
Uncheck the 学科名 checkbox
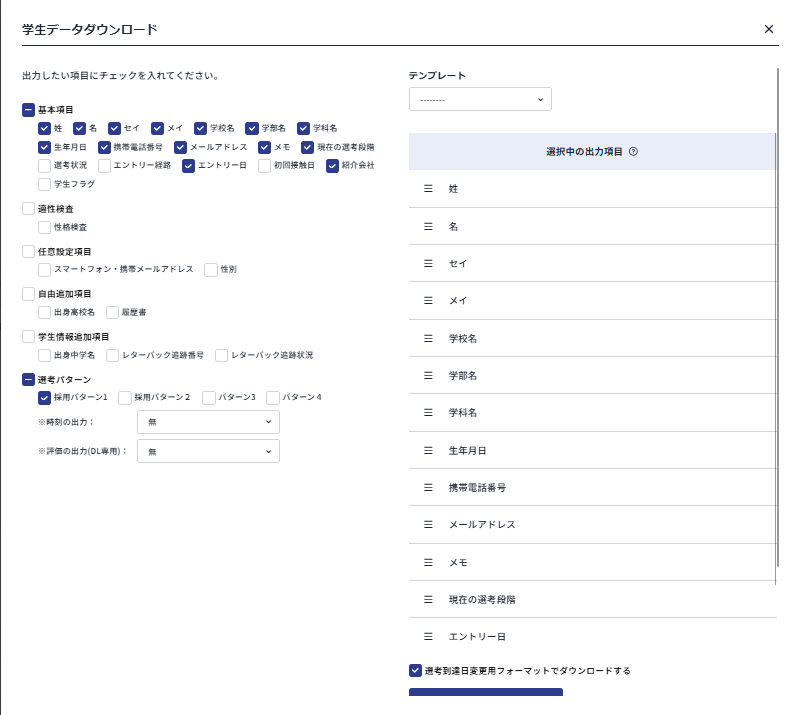click(x=303, y=128)
